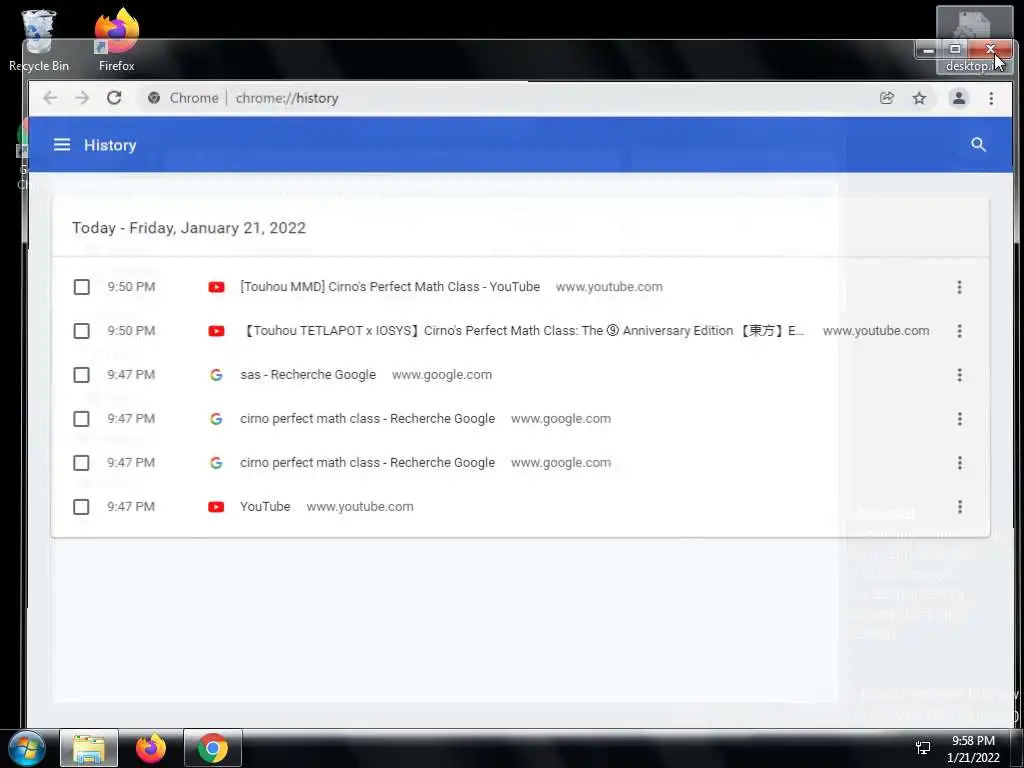This screenshot has height=768, width=1024.
Task: Open the History hamburger menu
Action: tap(62, 144)
